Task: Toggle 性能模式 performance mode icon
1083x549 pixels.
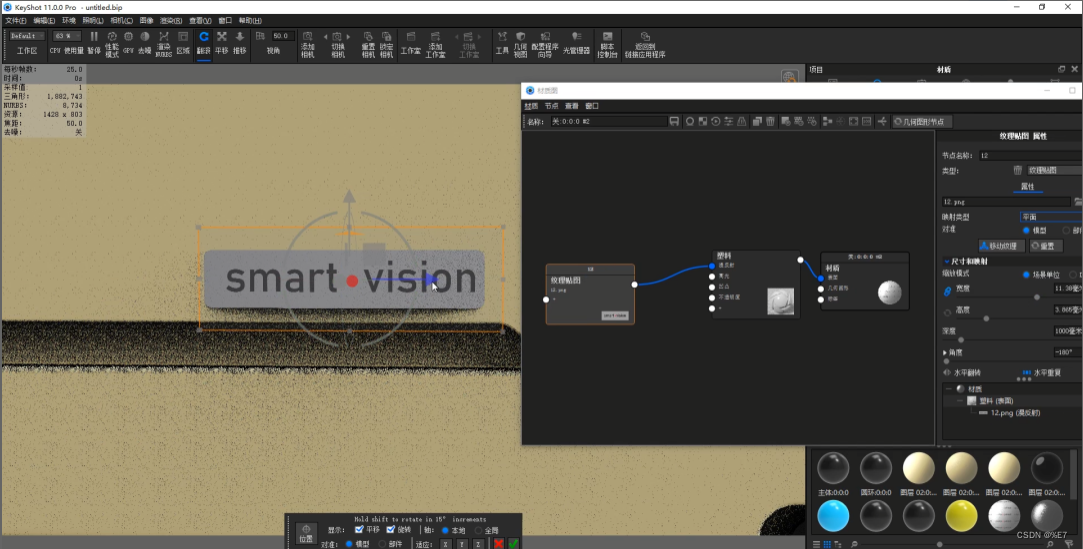Action: [x=112, y=37]
